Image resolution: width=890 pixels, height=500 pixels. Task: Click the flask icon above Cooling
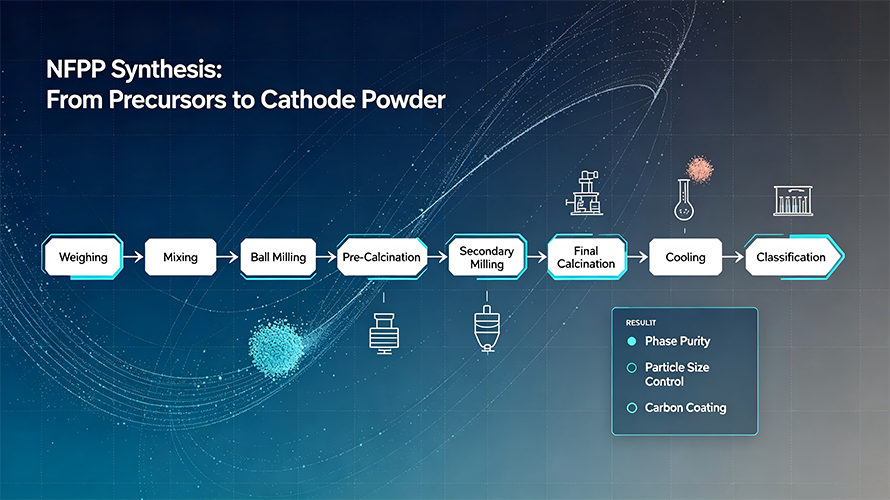pyautogui.click(x=684, y=200)
